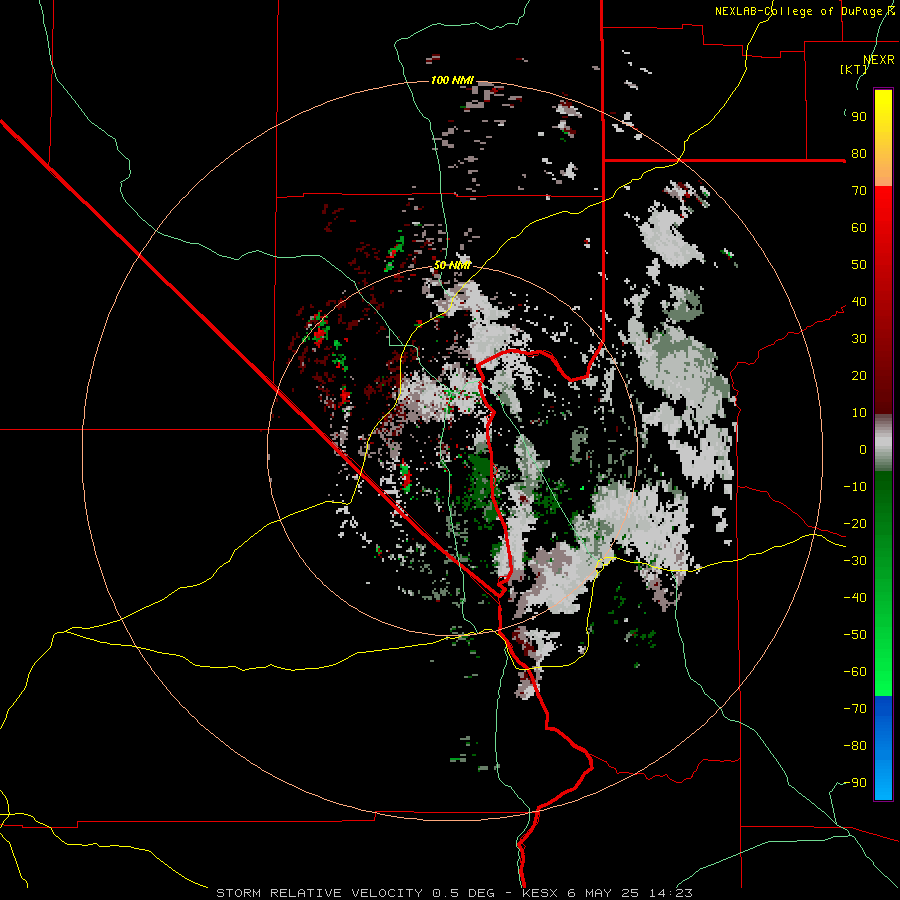Click the "-70" value on the velocity scale

(x=855, y=709)
